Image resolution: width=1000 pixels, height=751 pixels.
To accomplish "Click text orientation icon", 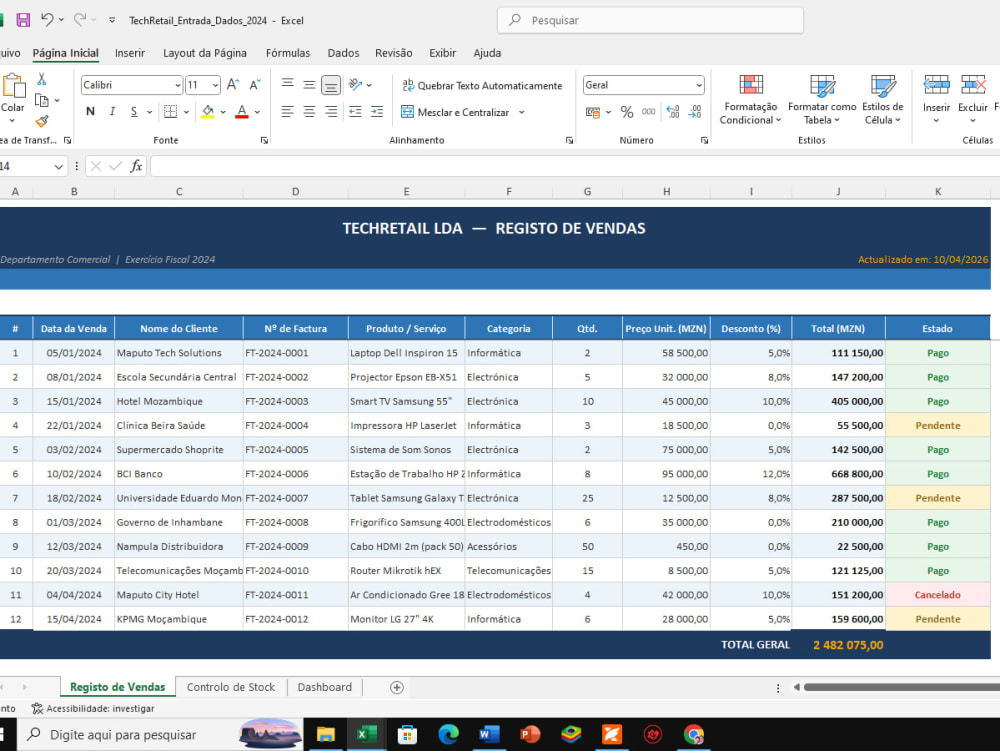I will tap(356, 84).
